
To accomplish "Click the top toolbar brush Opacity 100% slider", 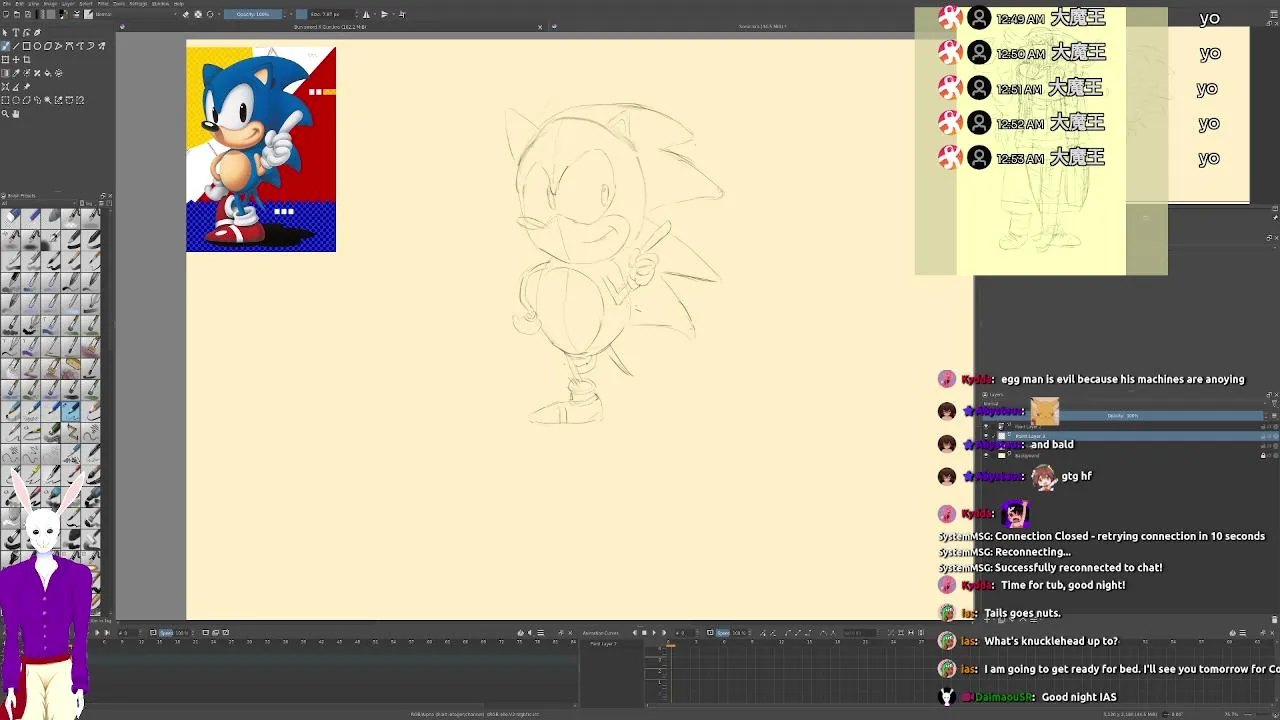I will click(253, 14).
